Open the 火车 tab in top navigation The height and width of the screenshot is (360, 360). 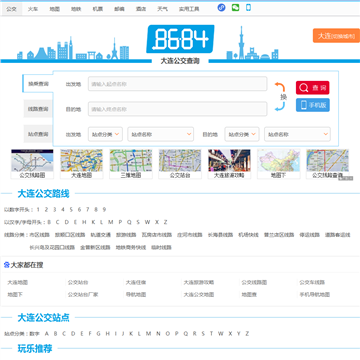(x=33, y=9)
